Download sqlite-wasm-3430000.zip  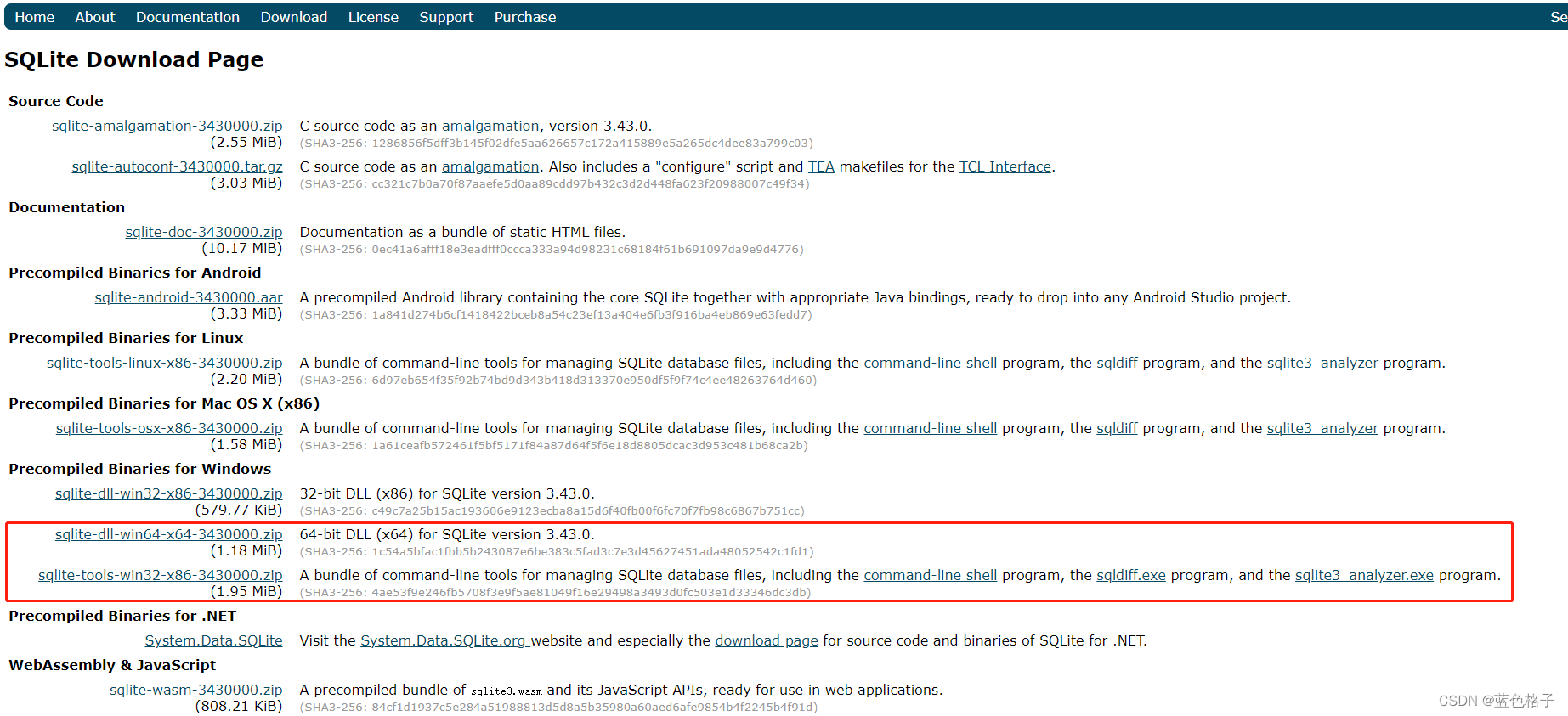(195, 690)
